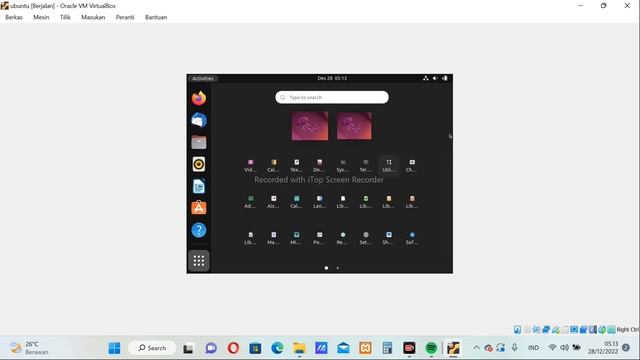Open Firefox from the Ubuntu dock

click(199, 98)
